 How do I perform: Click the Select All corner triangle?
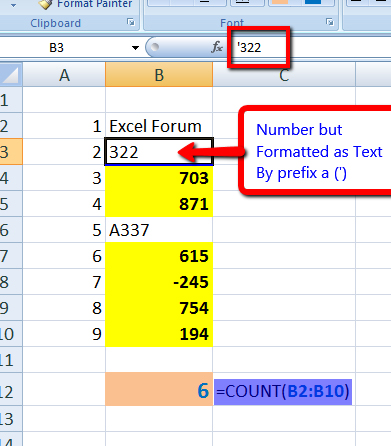pyautogui.click(x=10, y=75)
